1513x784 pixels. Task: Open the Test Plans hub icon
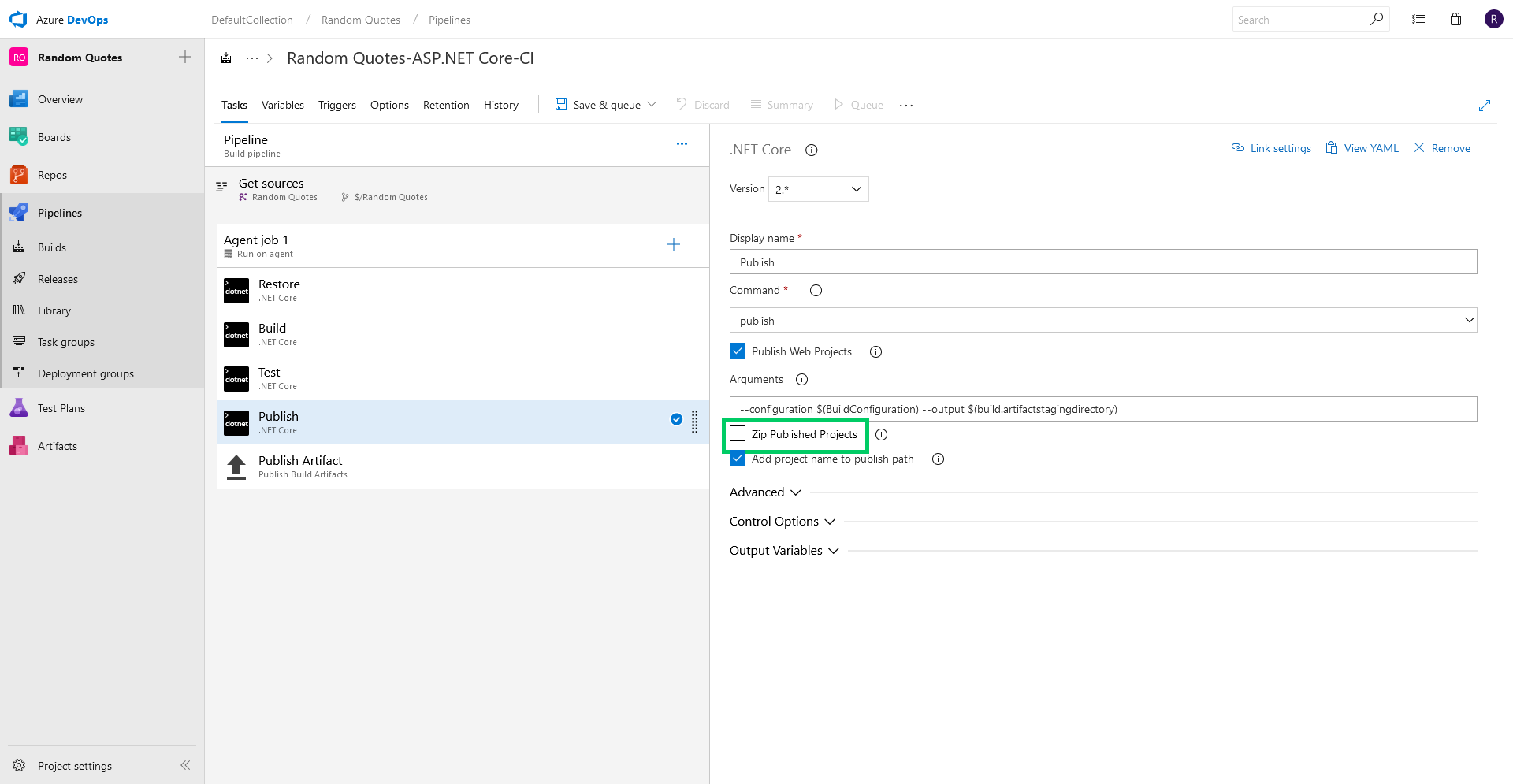coord(19,408)
